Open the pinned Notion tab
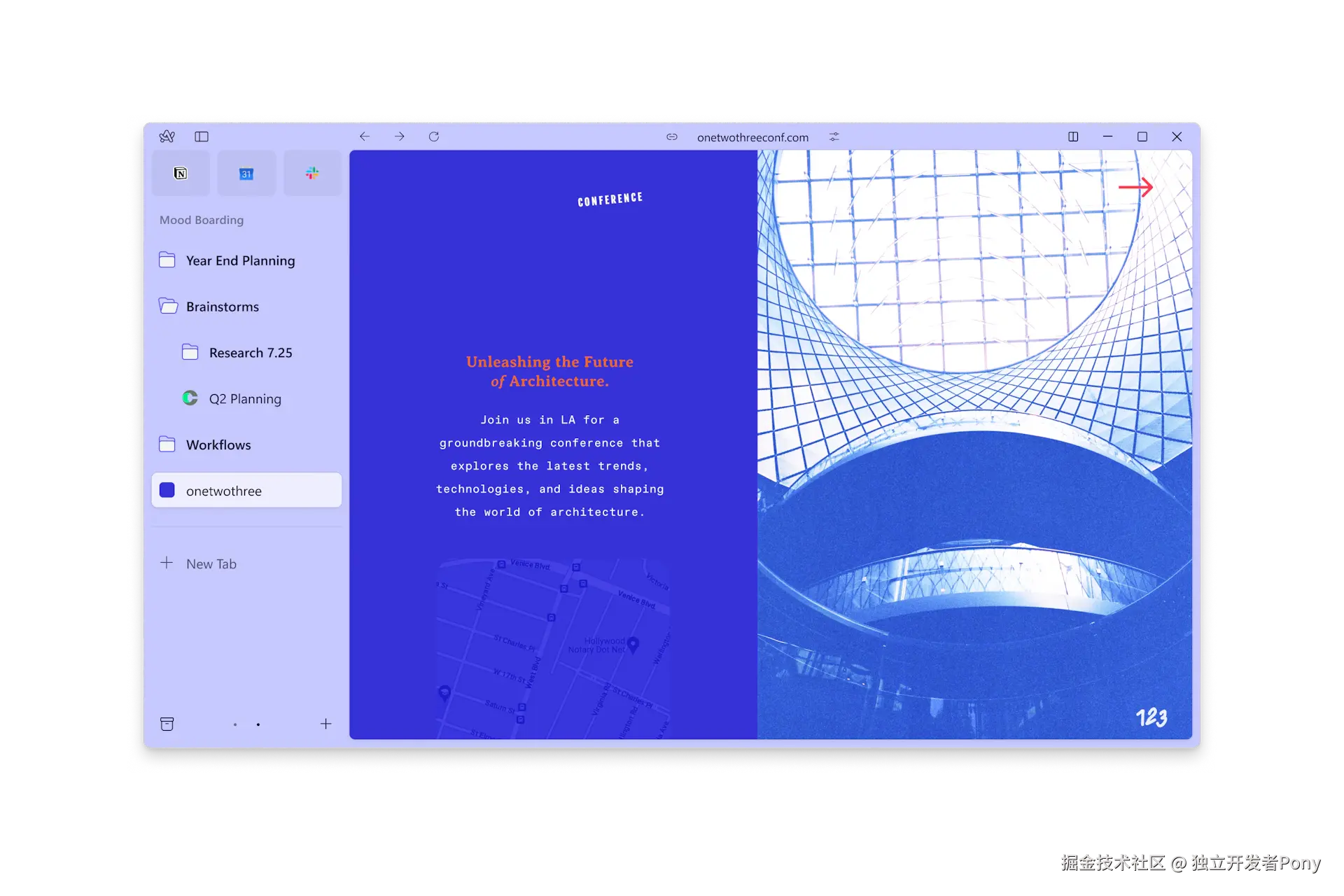The height and width of the screenshot is (896, 1344). pos(181,173)
